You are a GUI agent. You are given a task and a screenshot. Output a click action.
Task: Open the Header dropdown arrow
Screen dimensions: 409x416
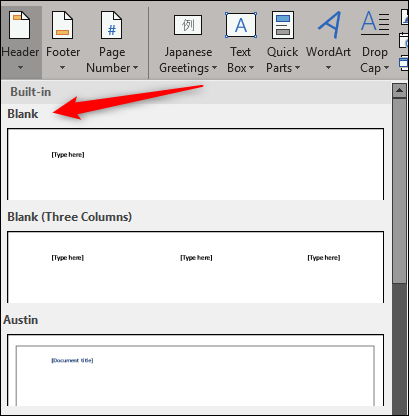[x=20, y=68]
